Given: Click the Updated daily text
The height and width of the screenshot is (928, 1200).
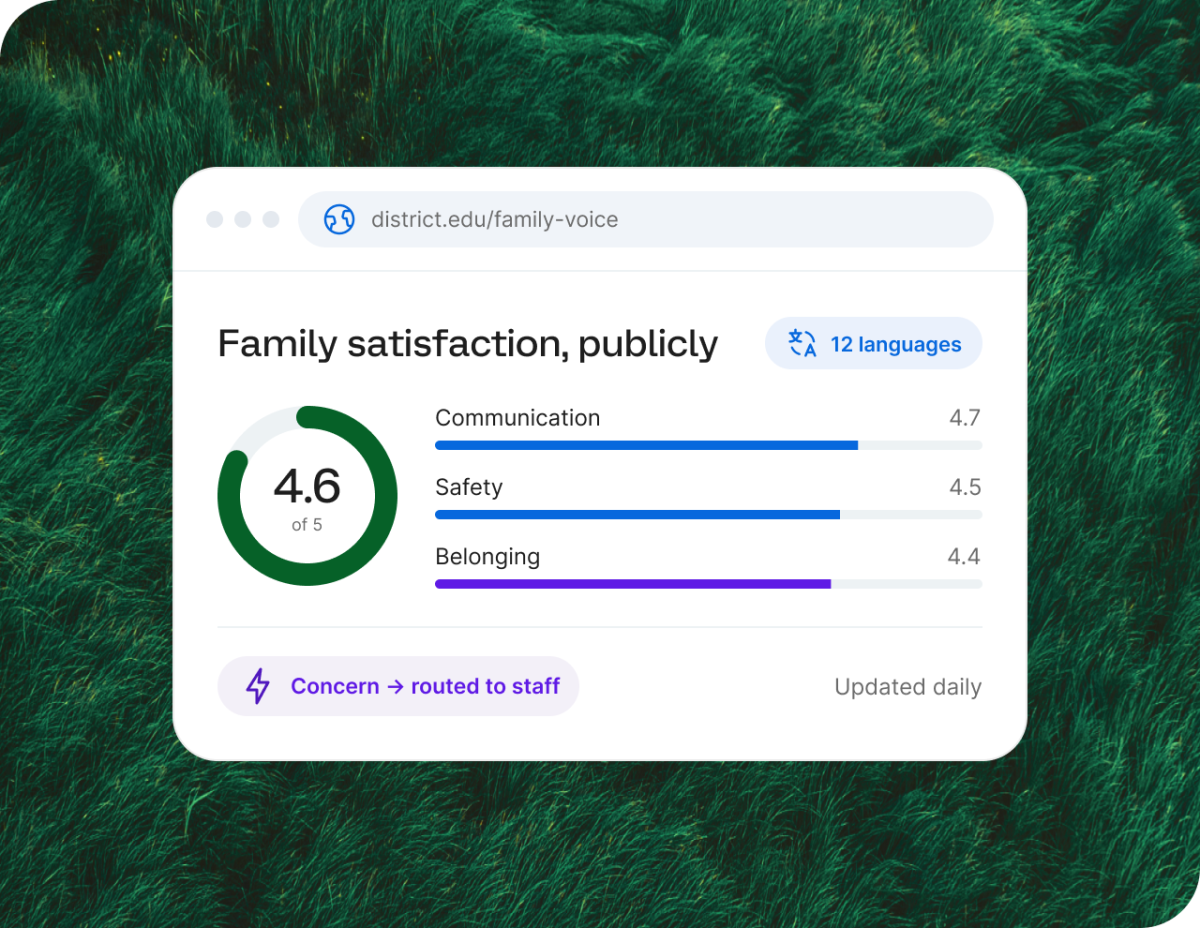Looking at the screenshot, I should 908,687.
